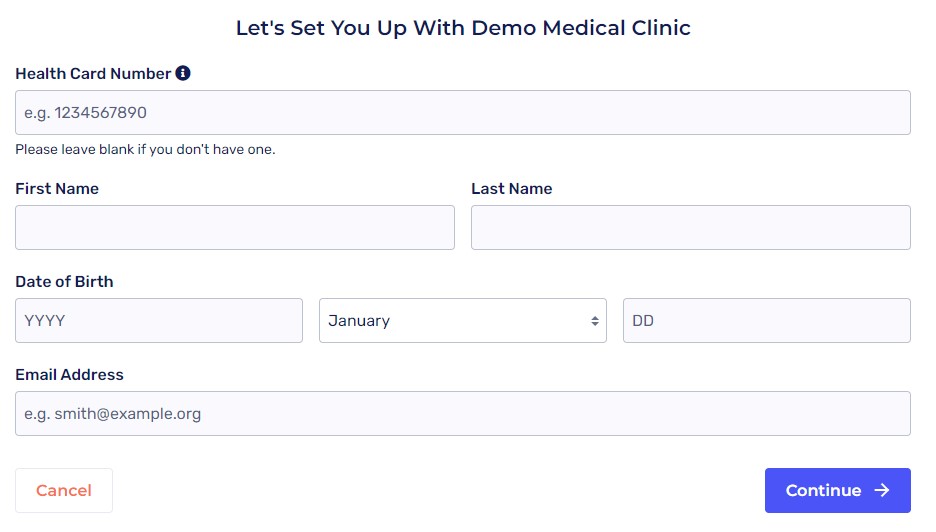
Task: Click the First Name label
Action: click(x=57, y=188)
